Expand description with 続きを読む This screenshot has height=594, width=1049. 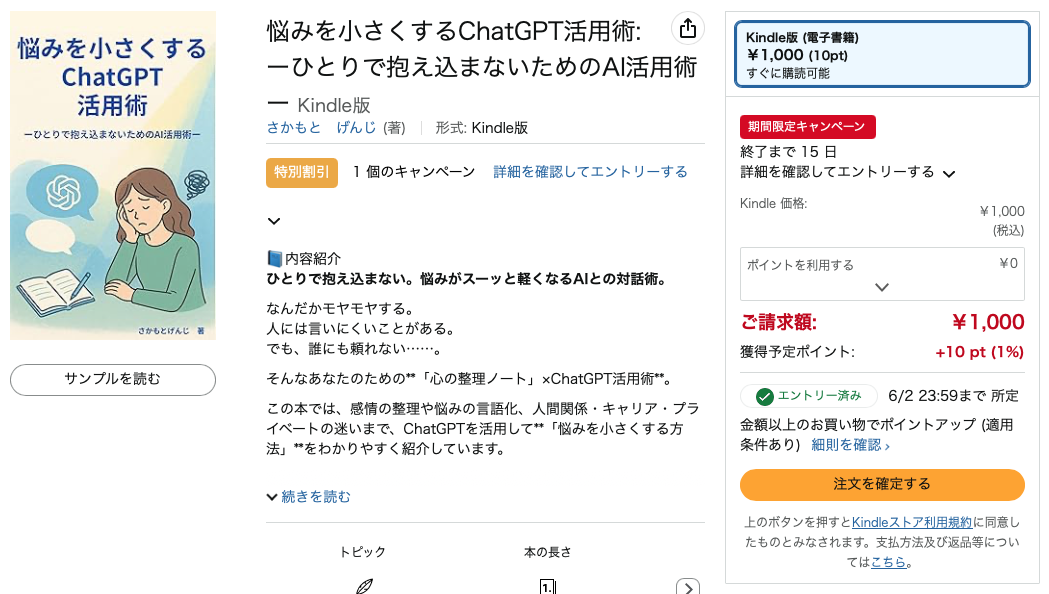[308, 496]
